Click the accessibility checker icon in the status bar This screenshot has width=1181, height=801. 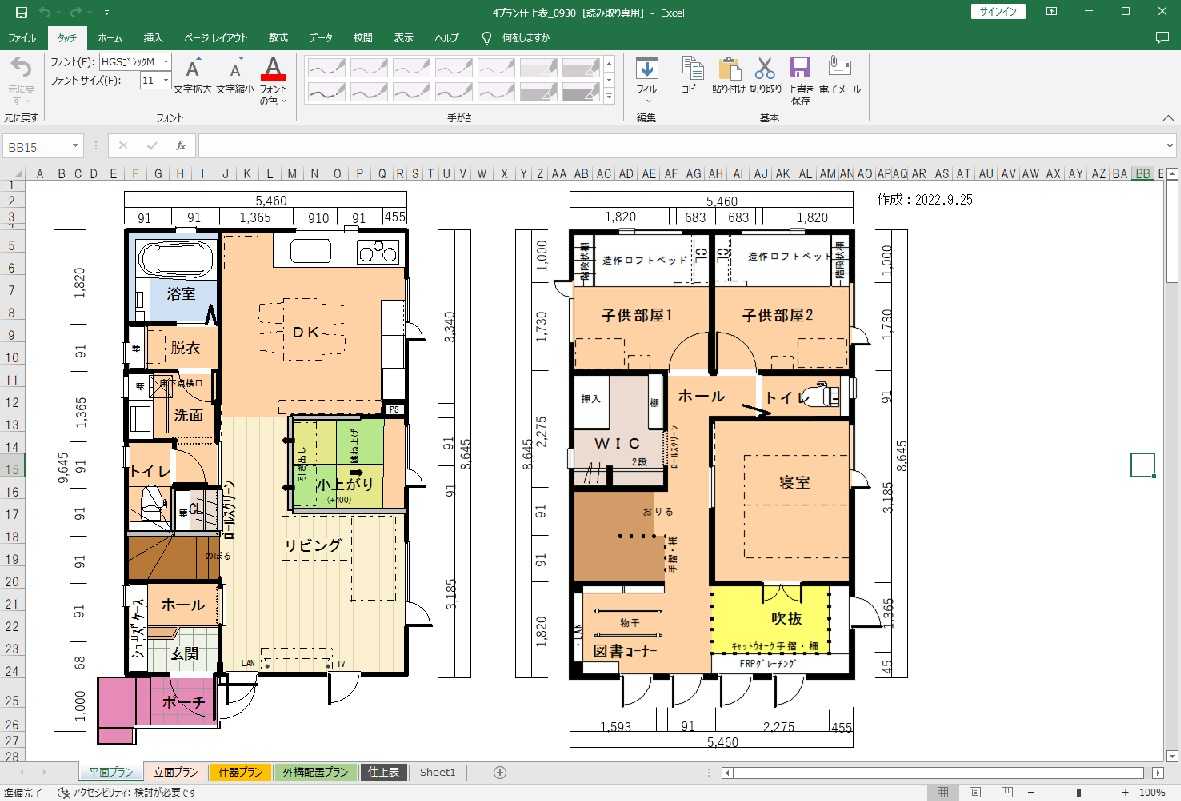63,793
